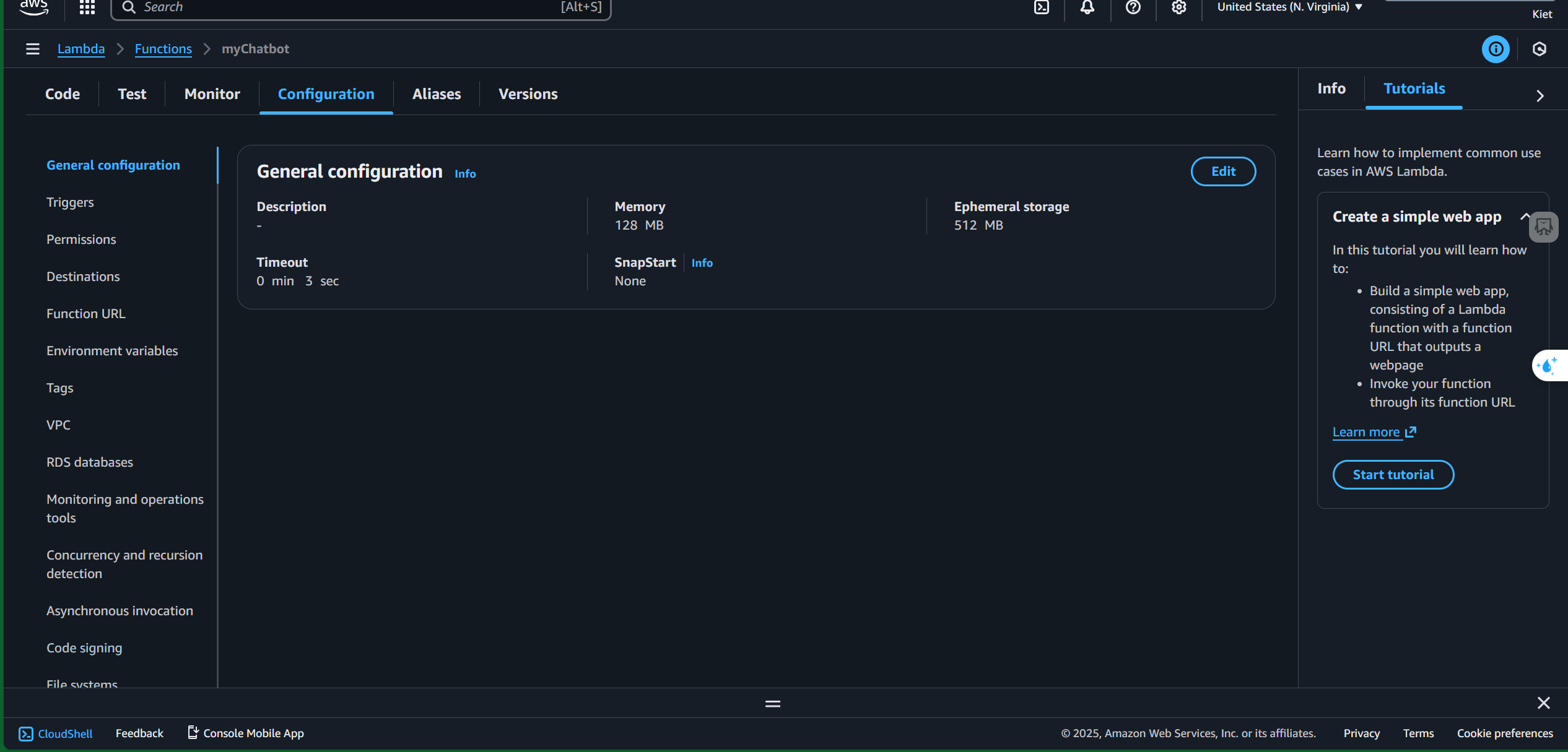The height and width of the screenshot is (752, 1568).
Task: Toggle the side navigation hamburger menu
Action: 33,49
